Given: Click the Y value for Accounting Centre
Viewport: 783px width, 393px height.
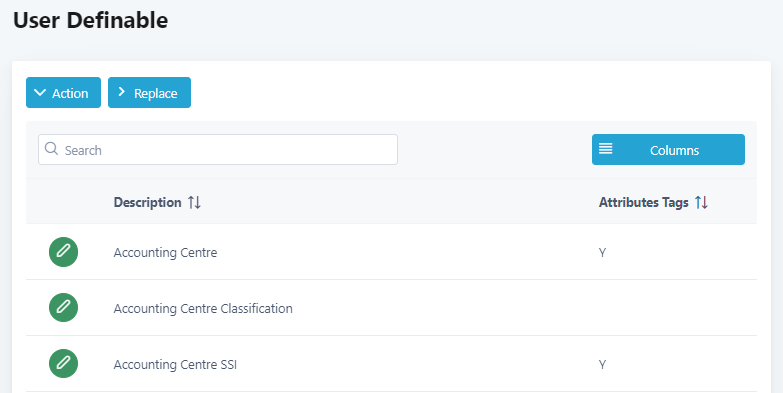Looking at the screenshot, I should pyautogui.click(x=602, y=253).
